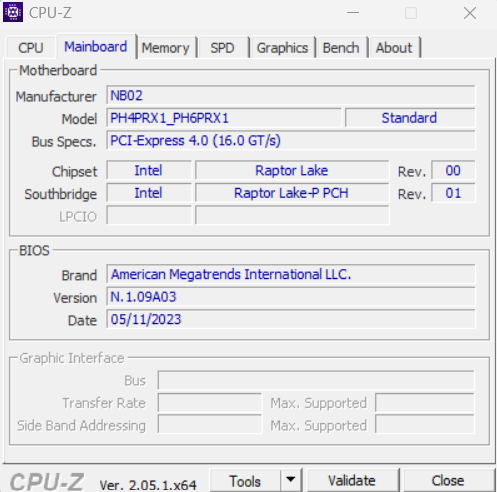The image size is (497, 492).
Task: Show the About tab
Action: [394, 48]
